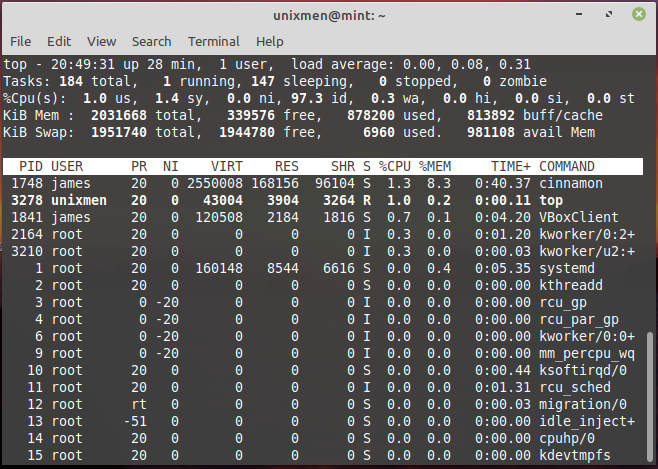Click the %MEM column header

(x=435, y=167)
